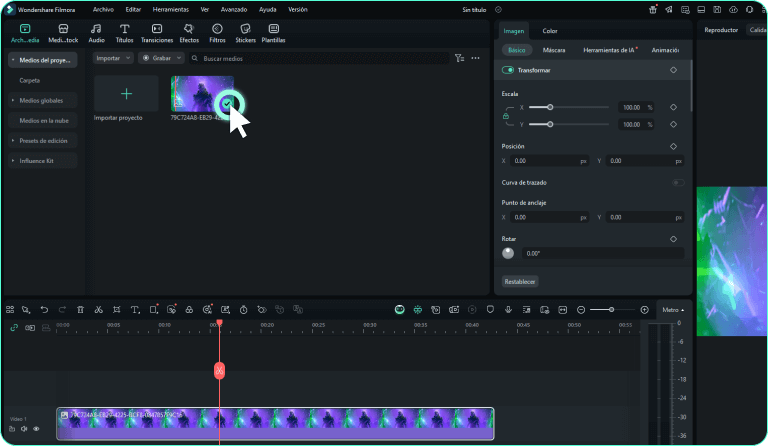
Task: Zoom in the timeline with plus icon
Action: tap(645, 310)
